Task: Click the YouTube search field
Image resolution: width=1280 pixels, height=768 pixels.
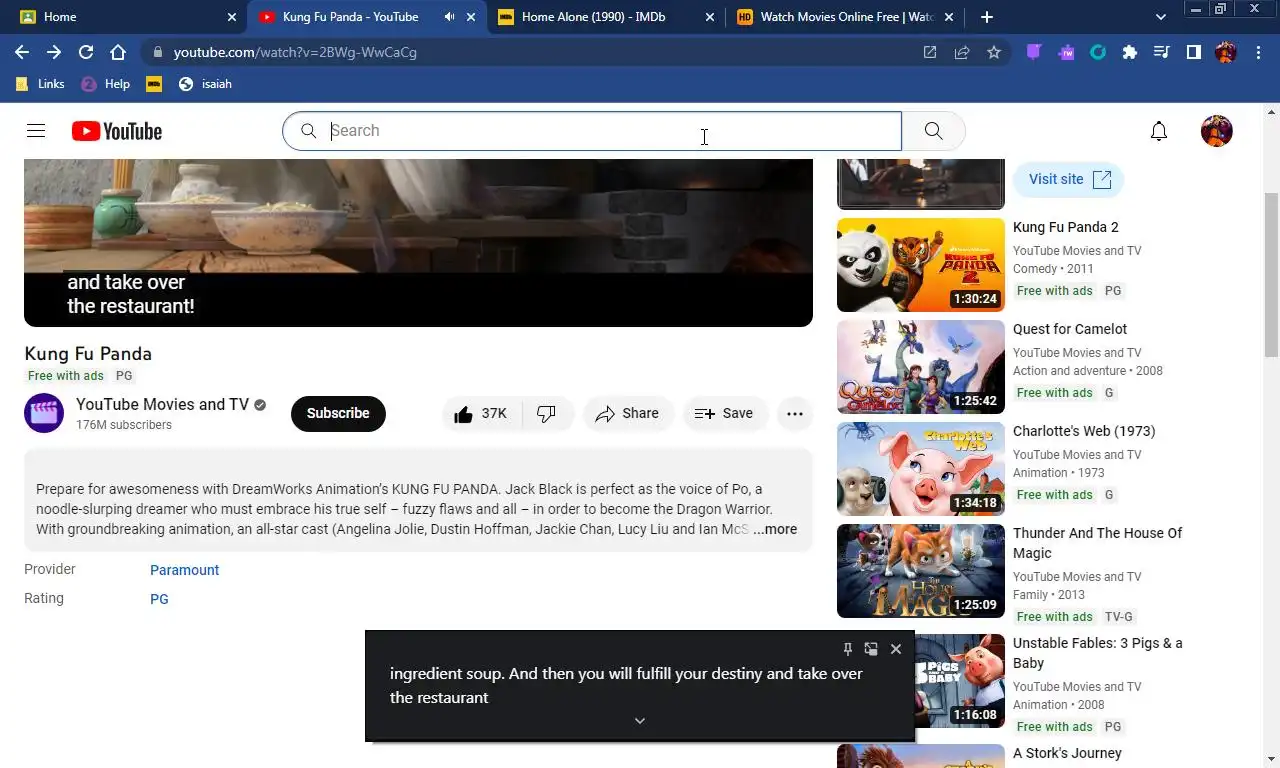Action: pyautogui.click(x=592, y=131)
